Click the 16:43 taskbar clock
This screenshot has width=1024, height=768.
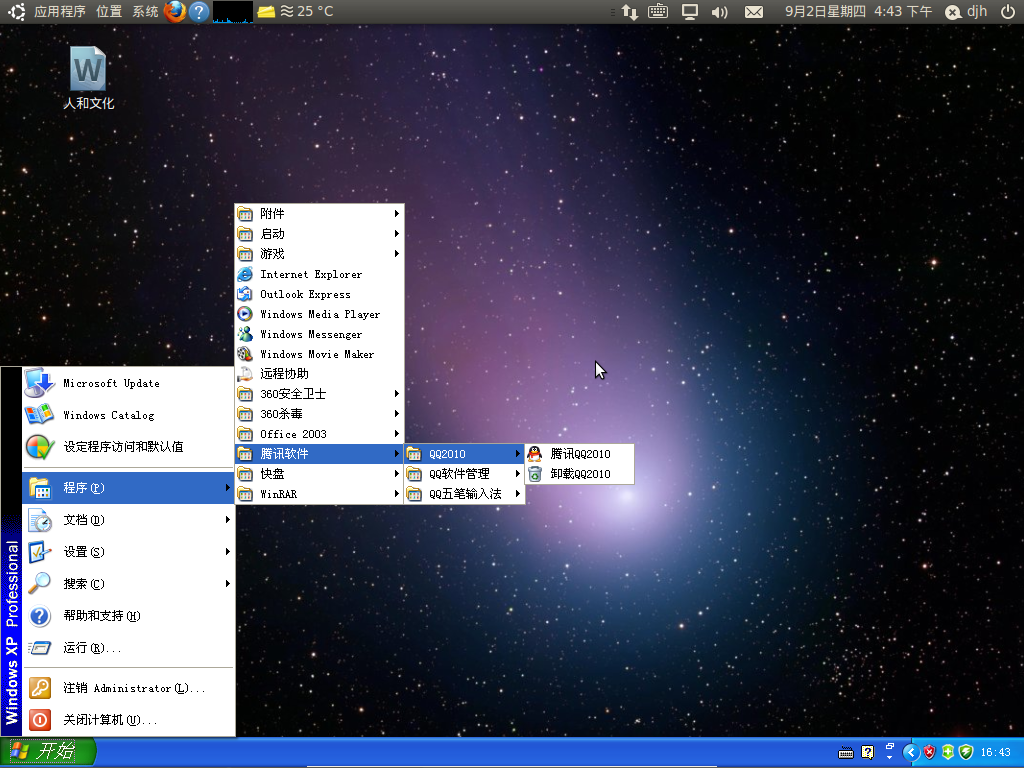(995, 752)
